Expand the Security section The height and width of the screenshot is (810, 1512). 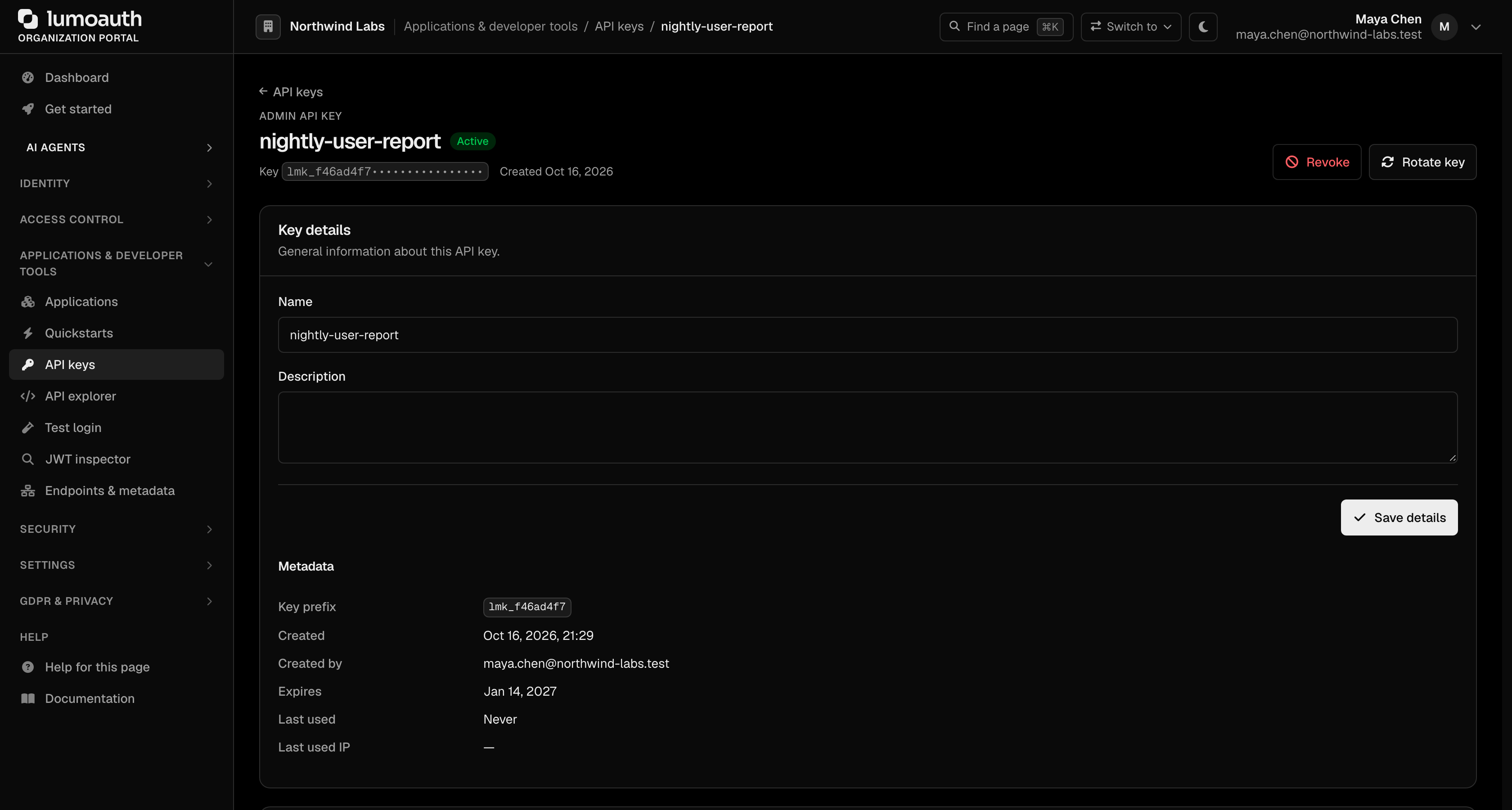116,530
